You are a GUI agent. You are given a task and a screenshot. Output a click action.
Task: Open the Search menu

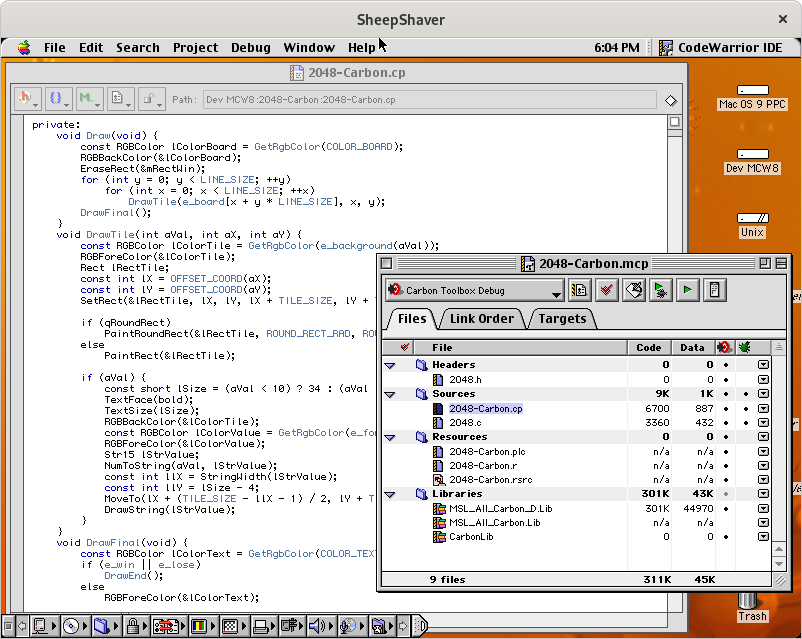pyautogui.click(x=138, y=48)
